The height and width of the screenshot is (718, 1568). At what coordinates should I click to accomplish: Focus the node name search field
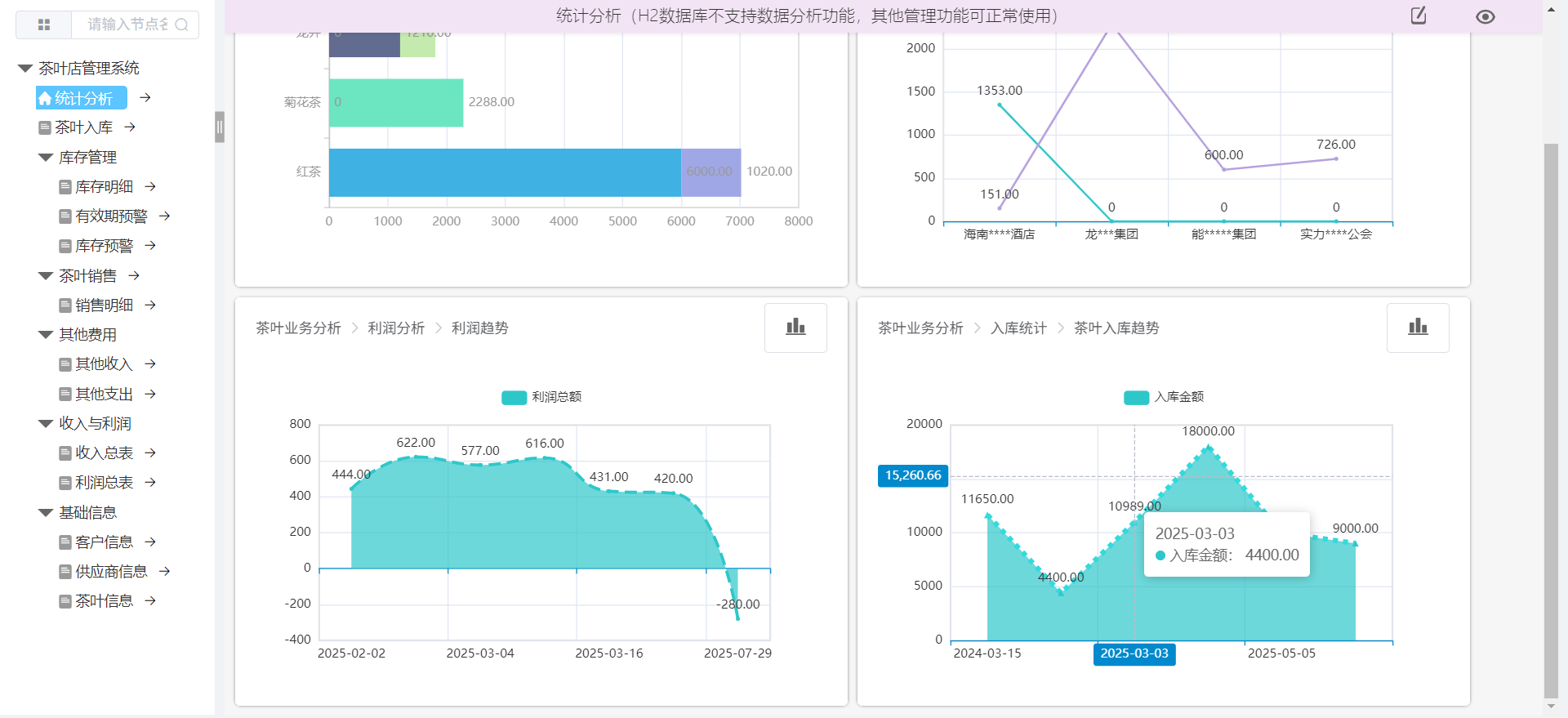(129, 25)
